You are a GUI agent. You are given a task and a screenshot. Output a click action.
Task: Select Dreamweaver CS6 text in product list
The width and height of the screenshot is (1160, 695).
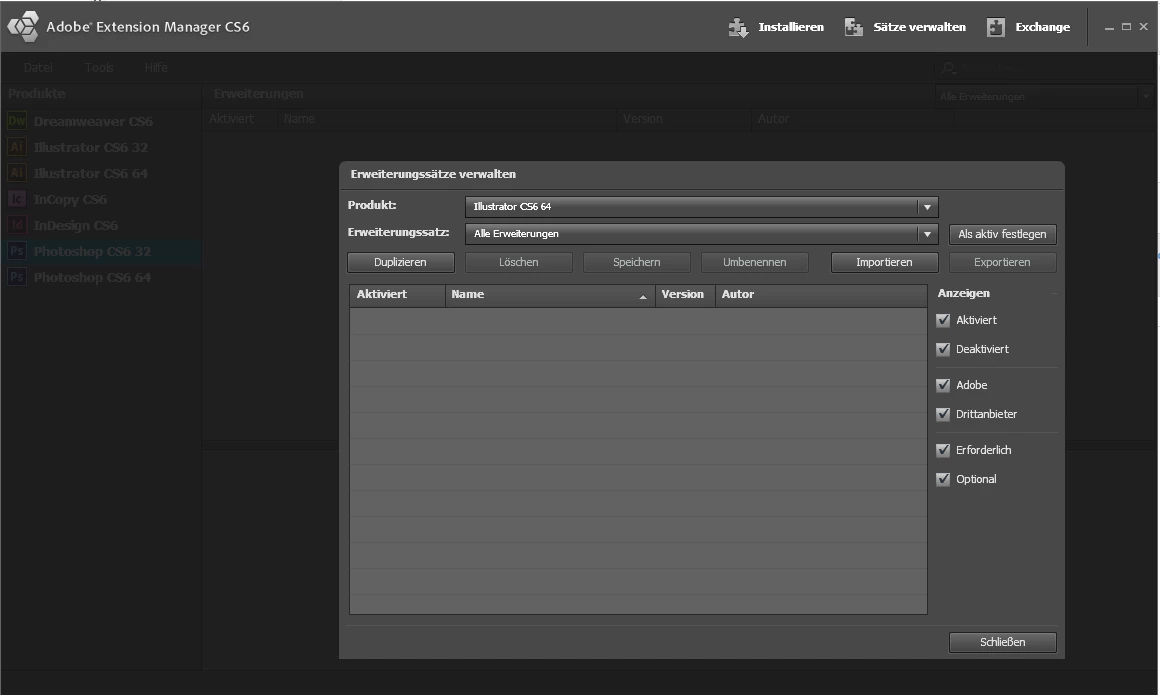click(x=93, y=121)
